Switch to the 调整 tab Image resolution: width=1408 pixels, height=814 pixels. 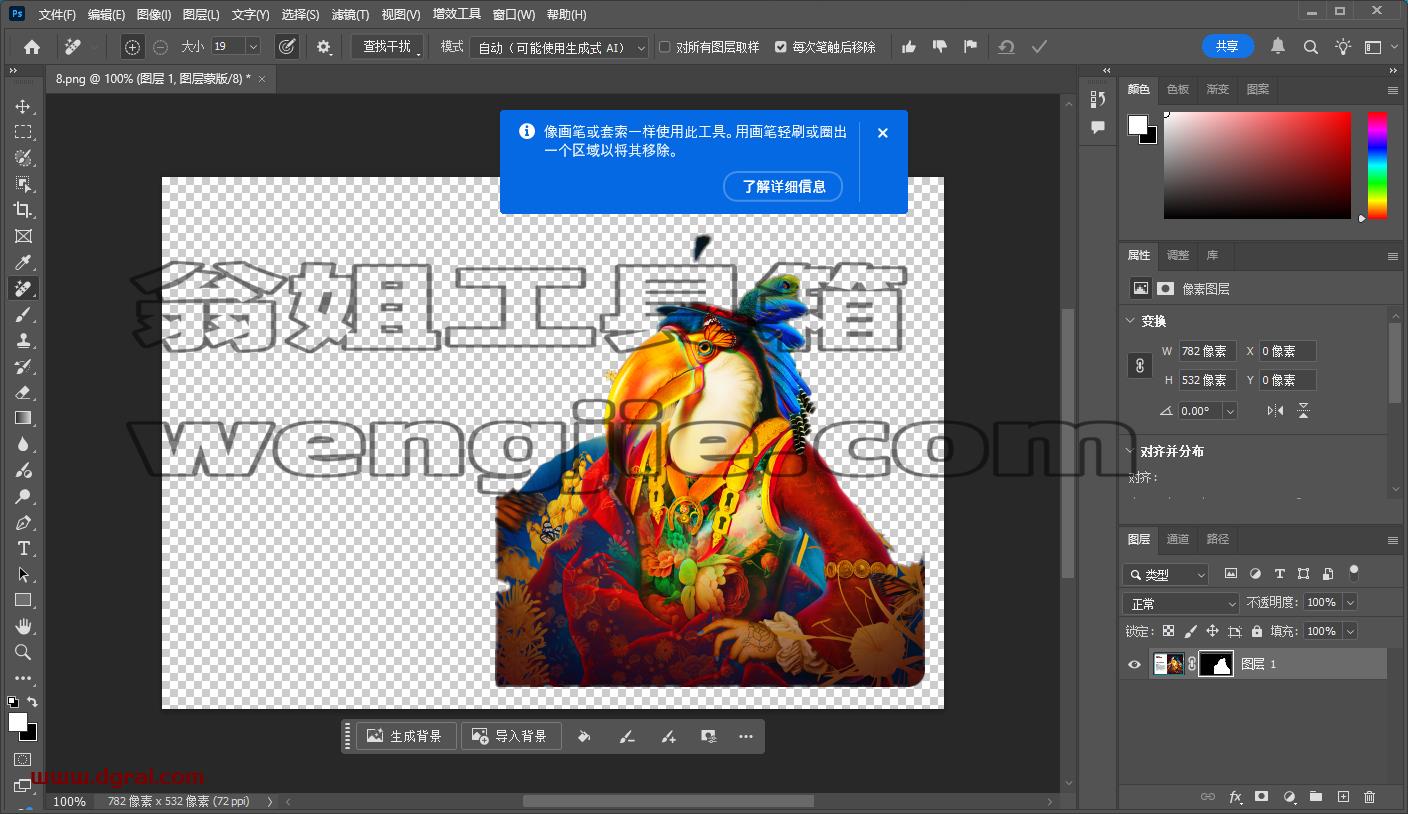point(1178,255)
